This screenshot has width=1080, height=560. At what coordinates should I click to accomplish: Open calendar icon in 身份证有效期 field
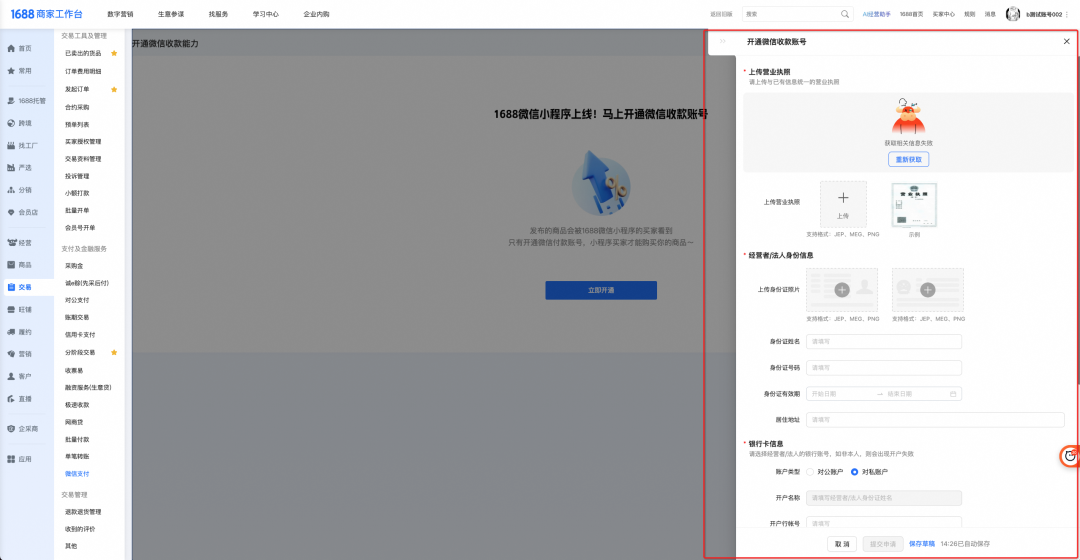point(953,394)
